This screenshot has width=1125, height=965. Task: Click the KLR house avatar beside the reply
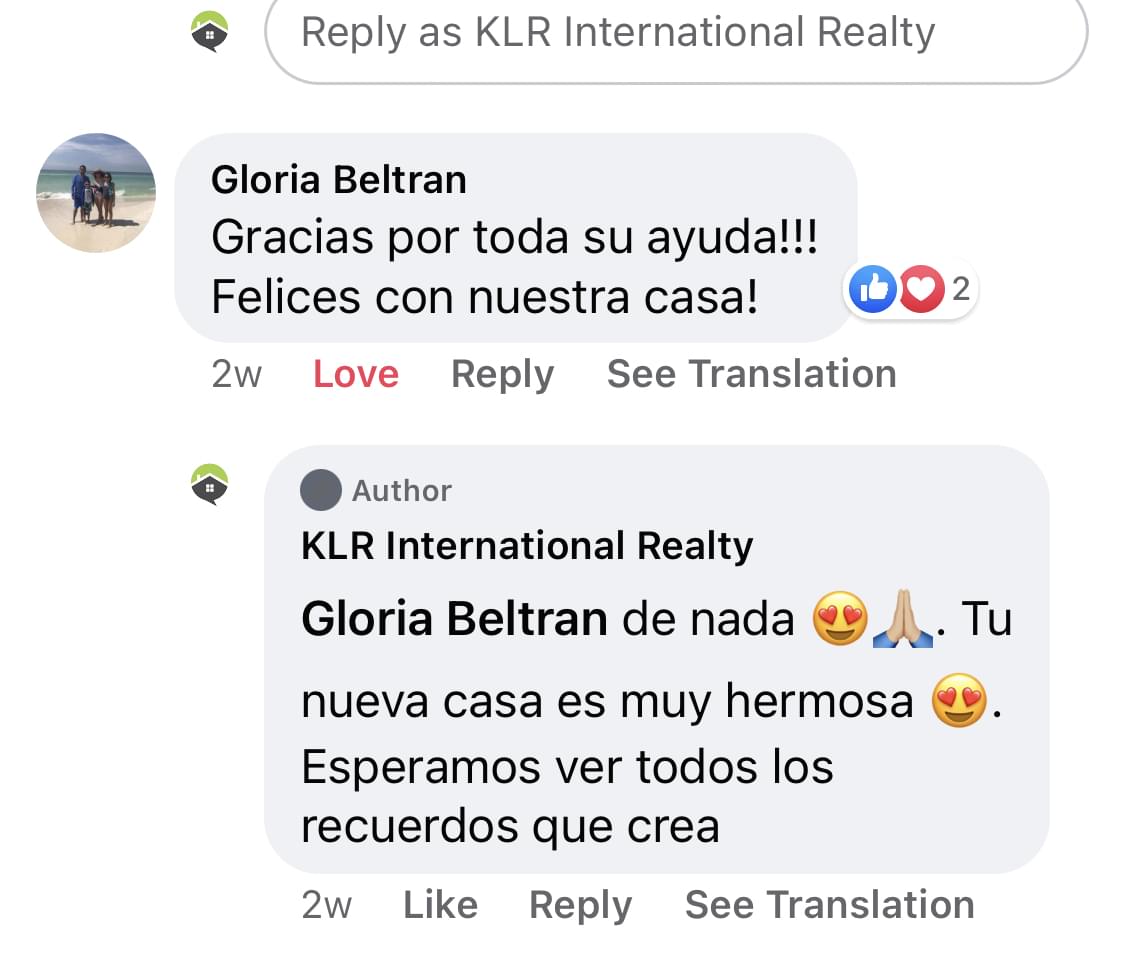click(209, 485)
